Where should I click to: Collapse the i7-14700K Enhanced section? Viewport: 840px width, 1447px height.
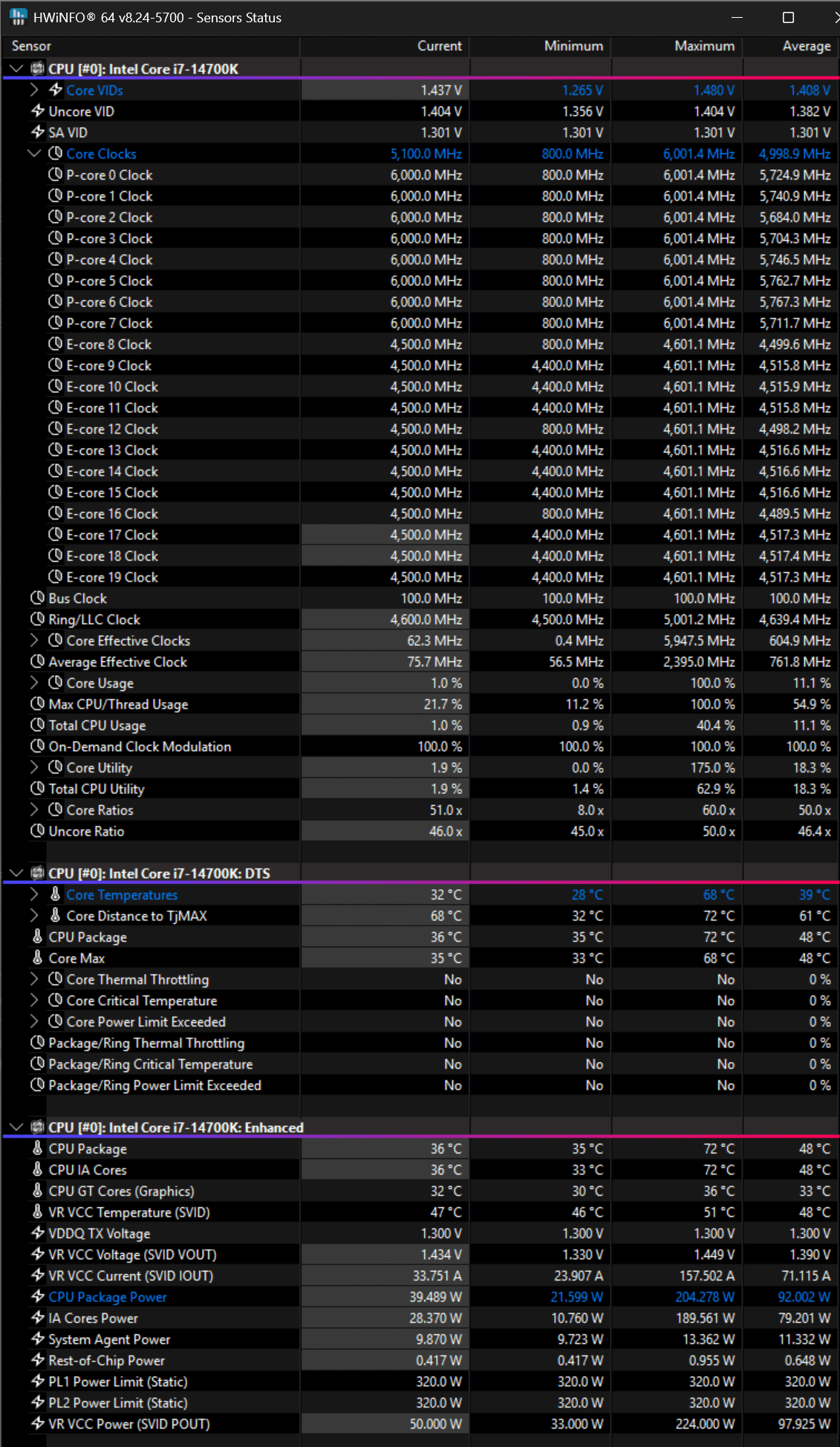(16, 1127)
